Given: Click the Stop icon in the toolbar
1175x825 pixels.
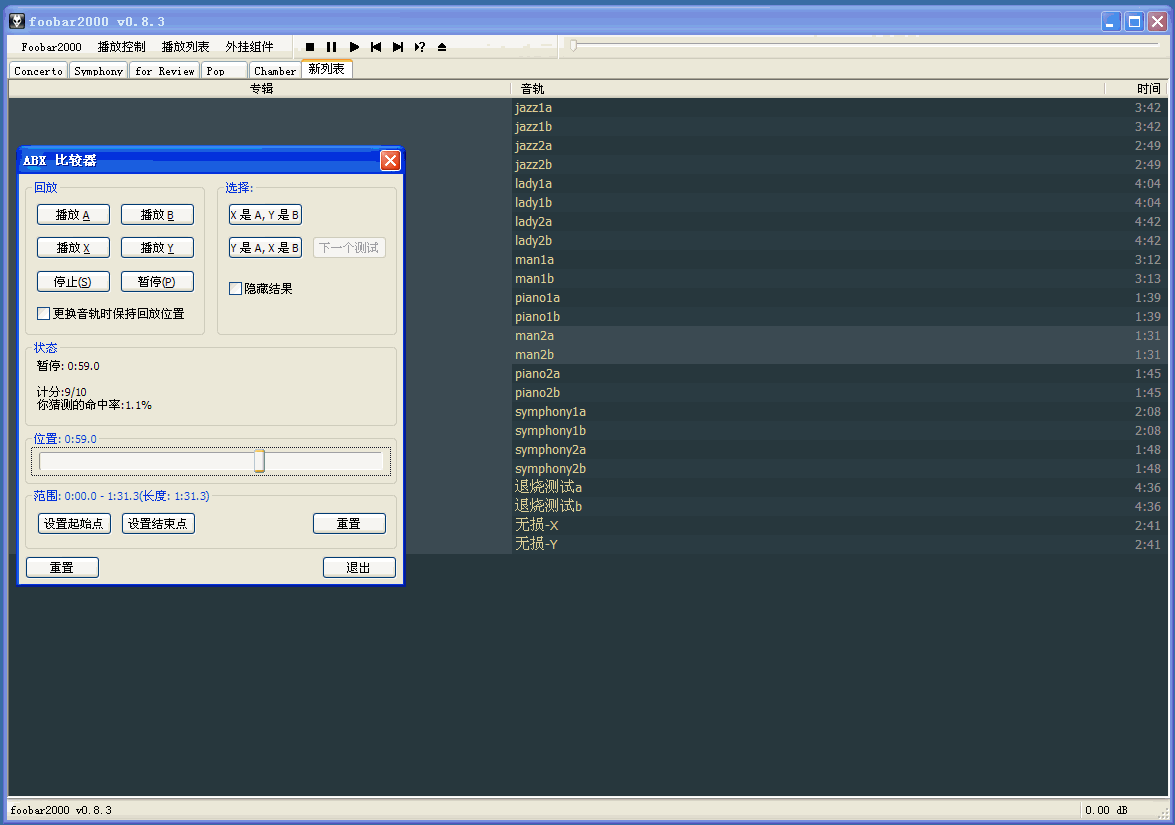Looking at the screenshot, I should tap(309, 47).
